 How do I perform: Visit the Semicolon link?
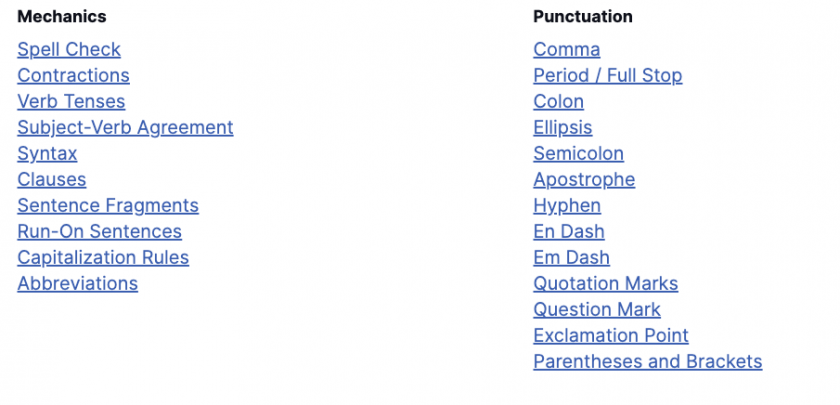point(579,154)
